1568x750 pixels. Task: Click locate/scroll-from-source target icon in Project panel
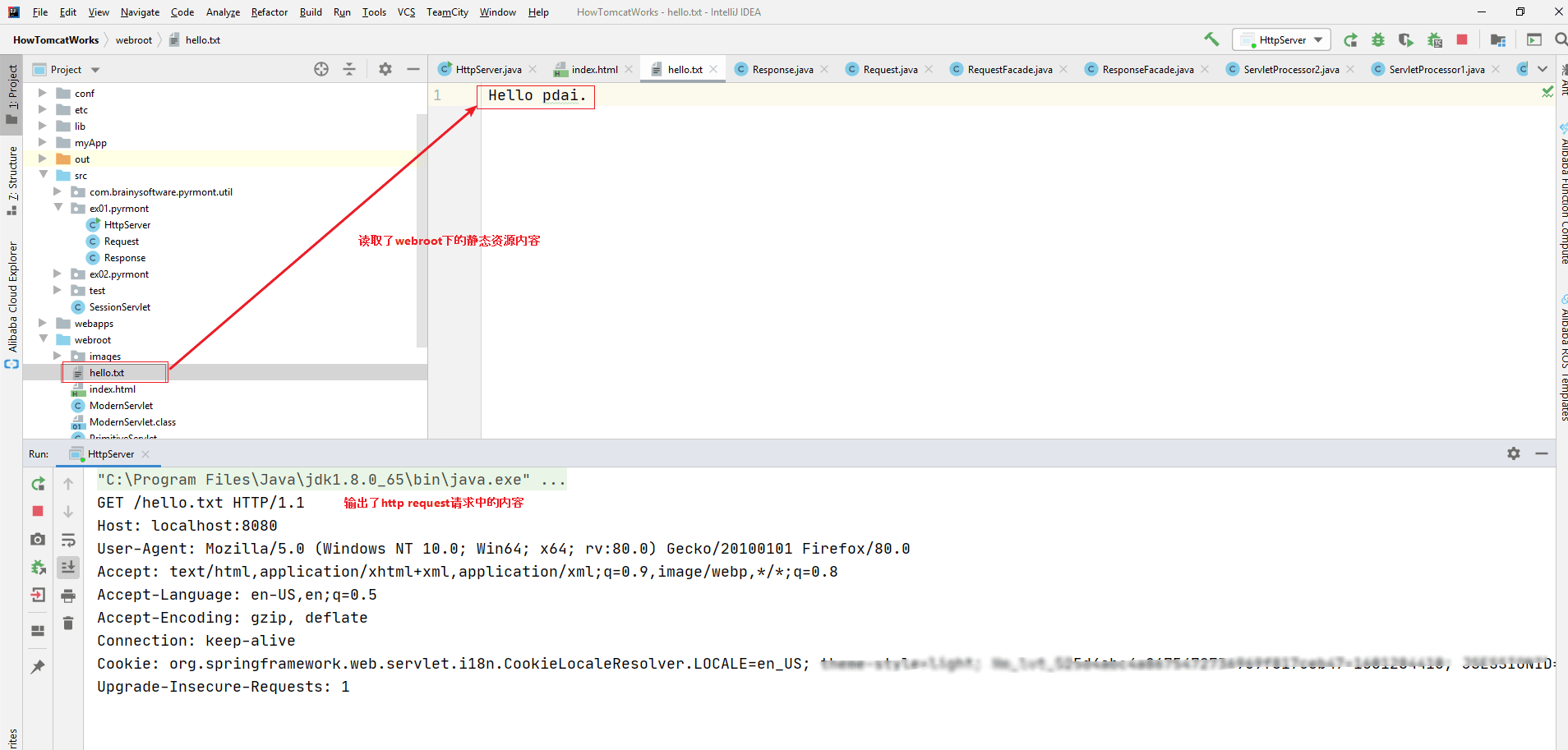321,70
